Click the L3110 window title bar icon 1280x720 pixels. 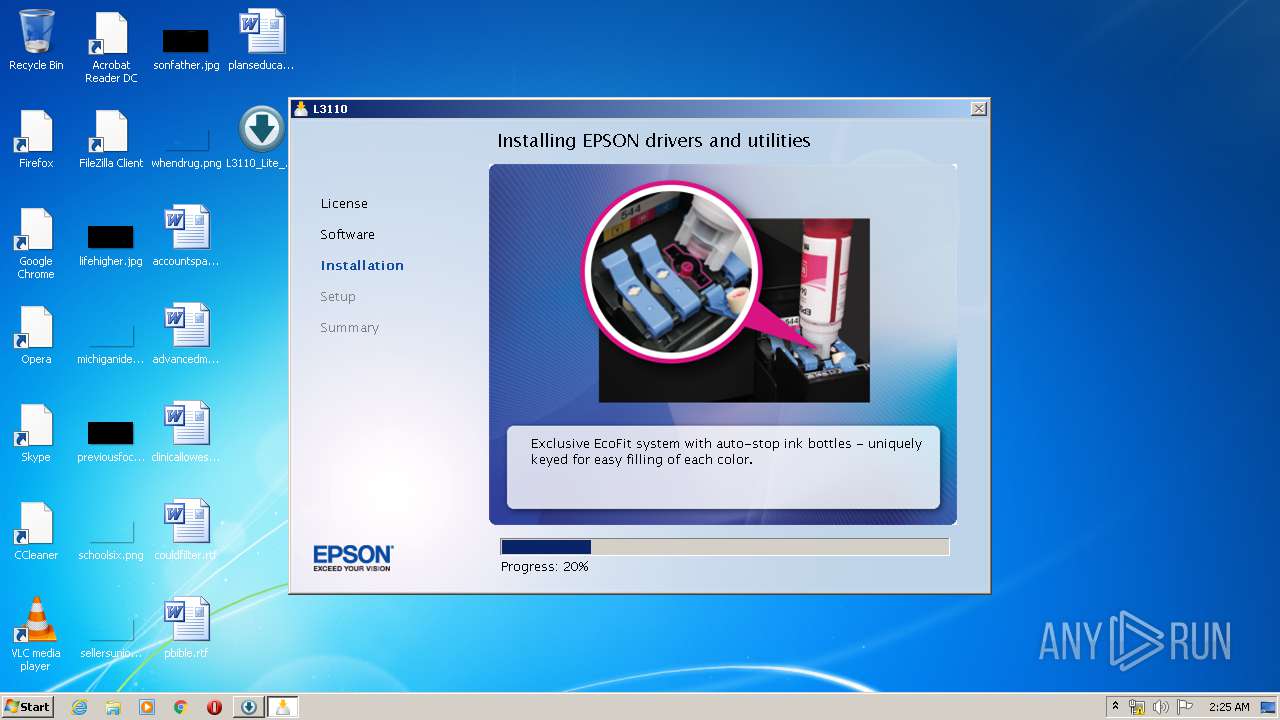pos(300,108)
